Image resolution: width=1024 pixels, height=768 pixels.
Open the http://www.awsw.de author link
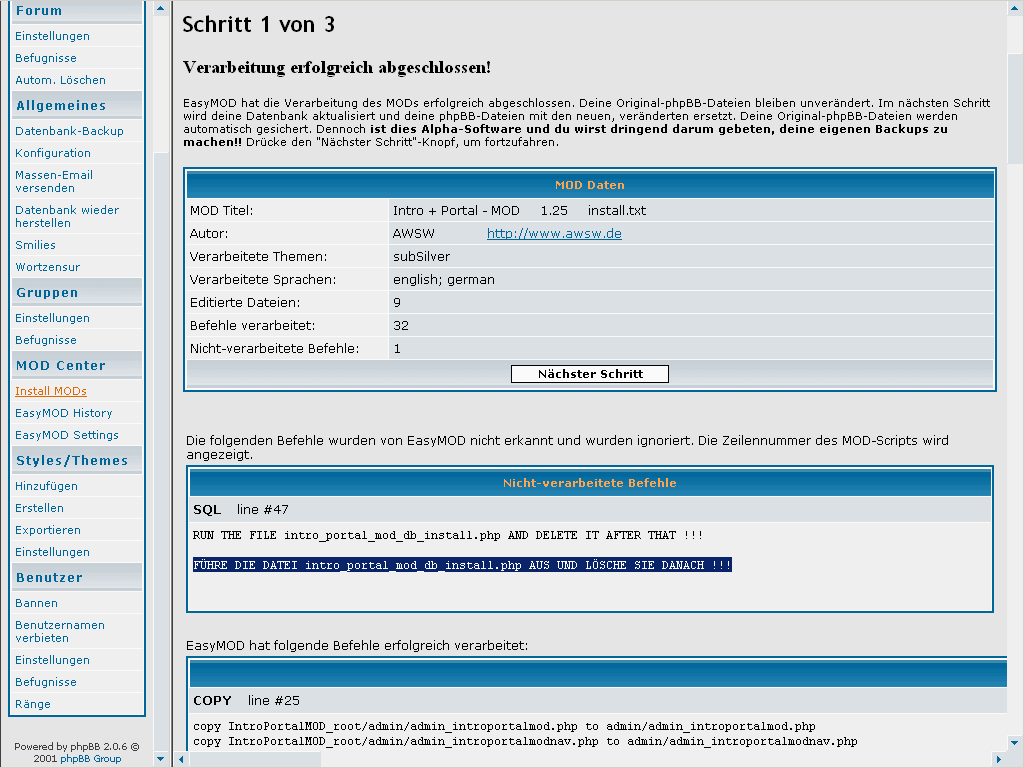(x=554, y=233)
